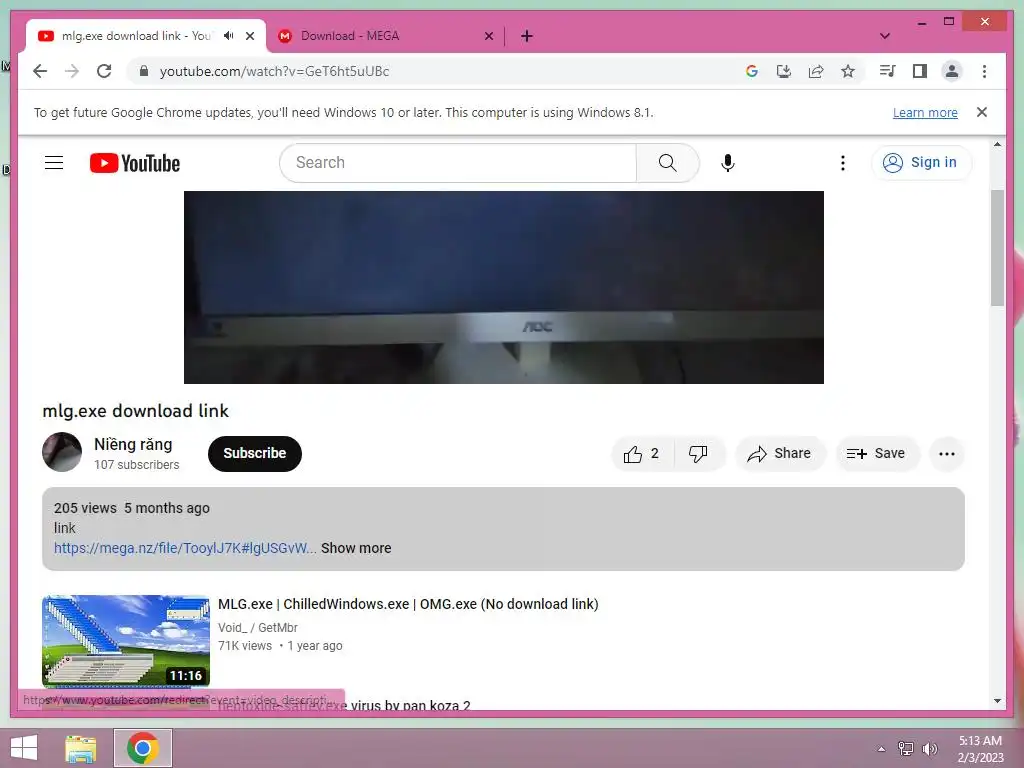Open Niềng răng channel name
1024x768 pixels.
coord(133,445)
